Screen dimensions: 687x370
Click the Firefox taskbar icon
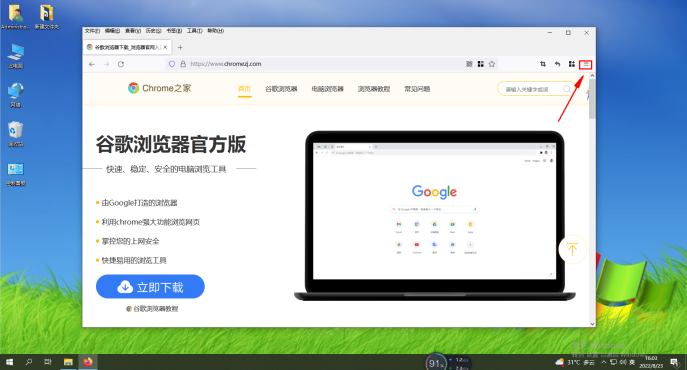[88, 362]
